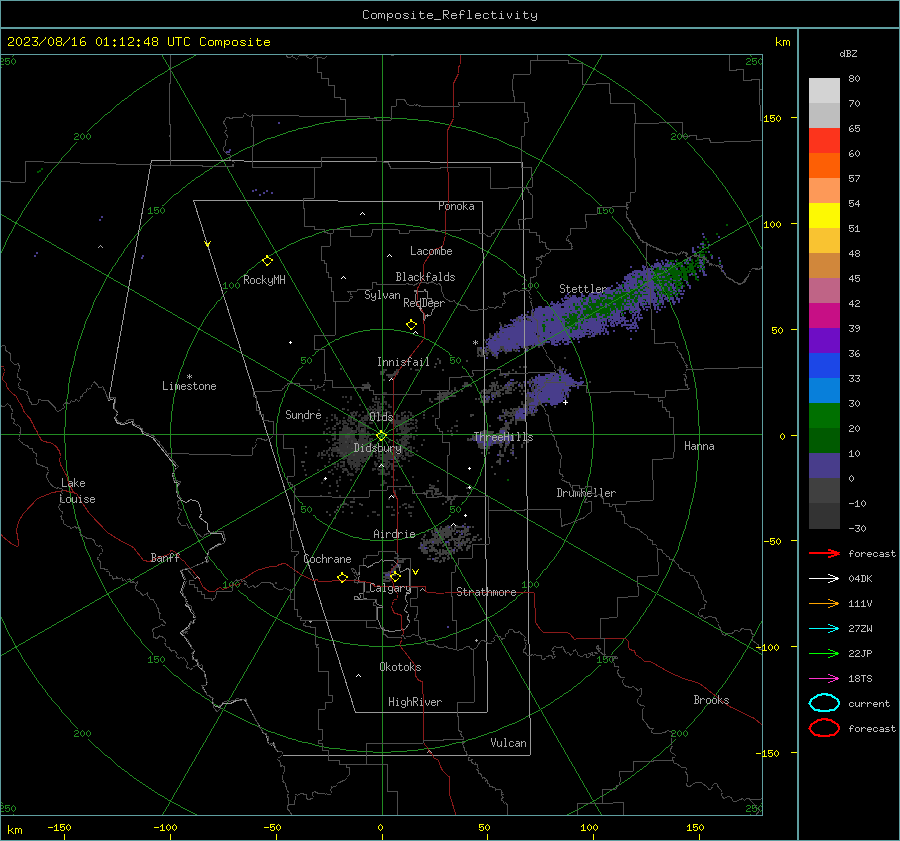Click the yellow V marker northeast of Calgary
900x841 pixels.
pyautogui.click(x=416, y=572)
